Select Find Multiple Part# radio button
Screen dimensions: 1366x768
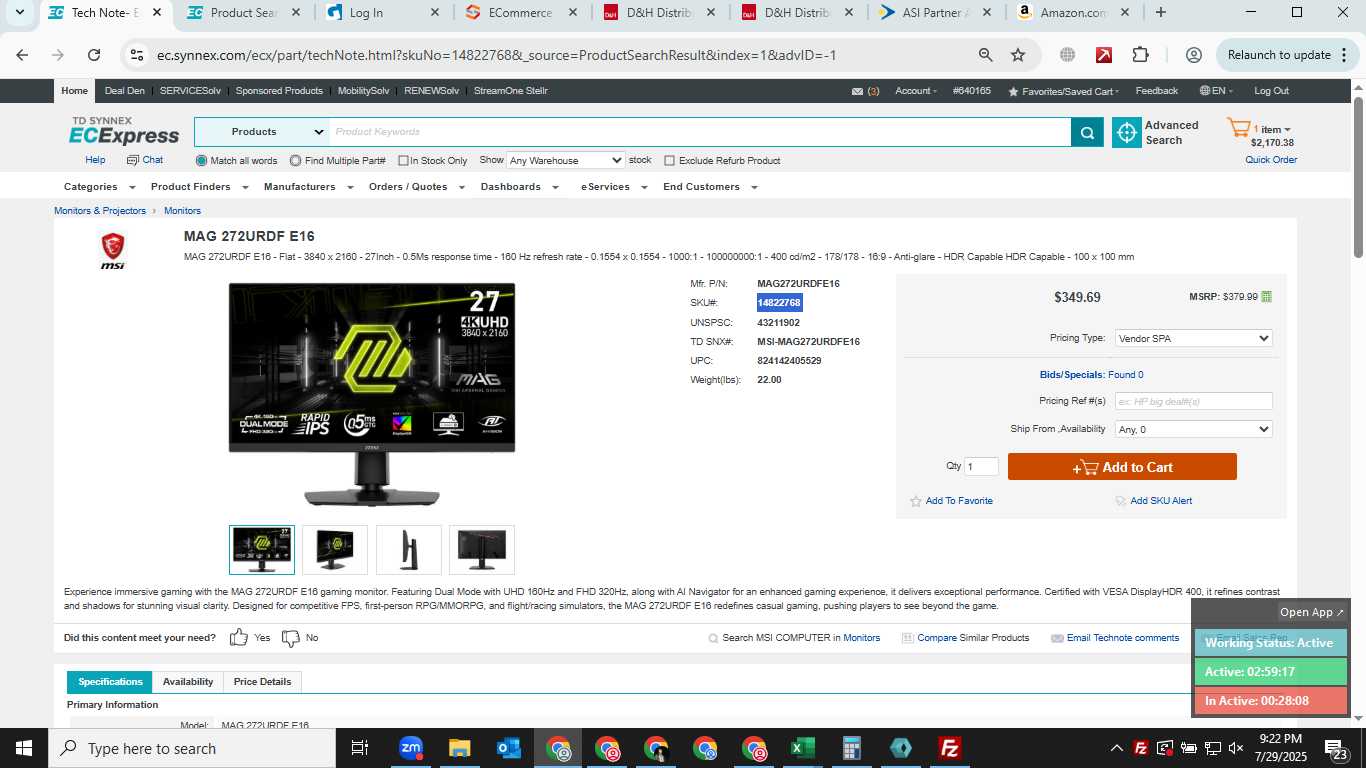295,160
